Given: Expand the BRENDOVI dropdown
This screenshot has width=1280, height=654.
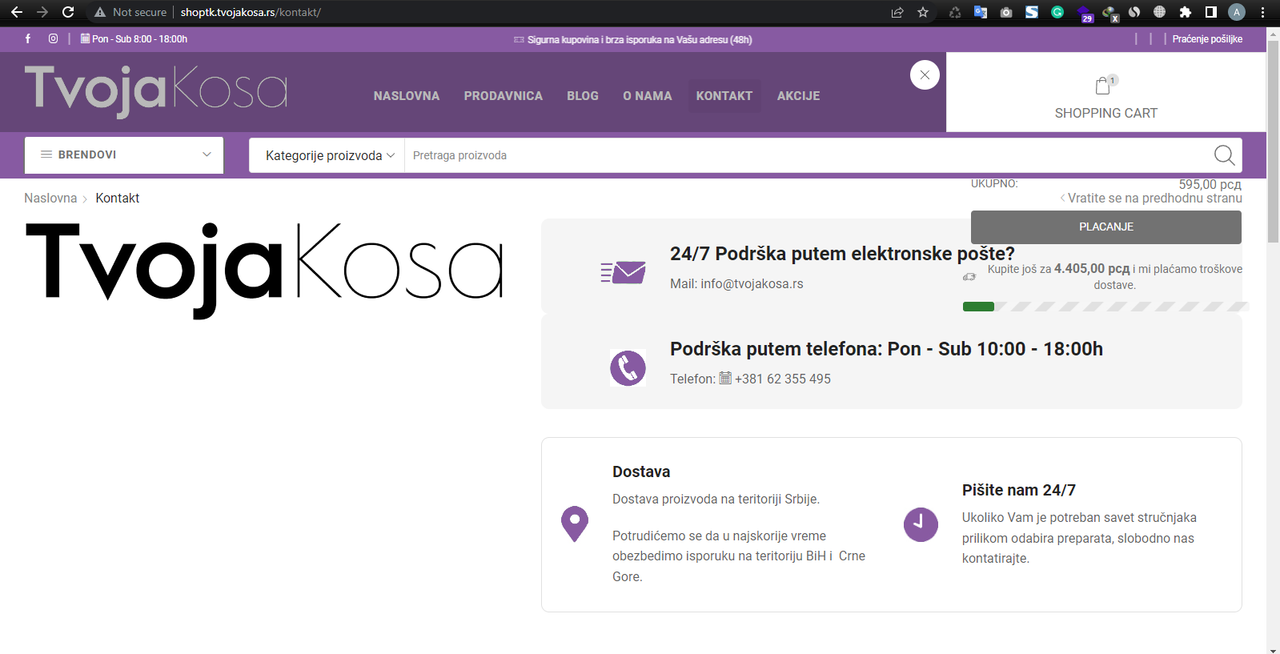Looking at the screenshot, I should (x=124, y=155).
